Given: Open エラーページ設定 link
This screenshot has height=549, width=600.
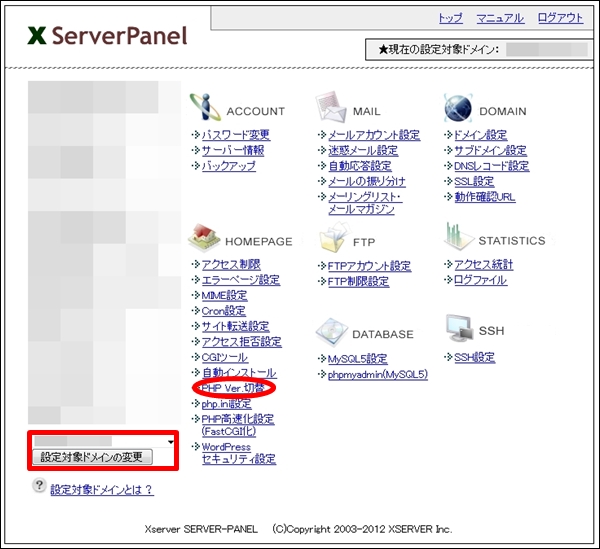Looking at the screenshot, I should 241,280.
